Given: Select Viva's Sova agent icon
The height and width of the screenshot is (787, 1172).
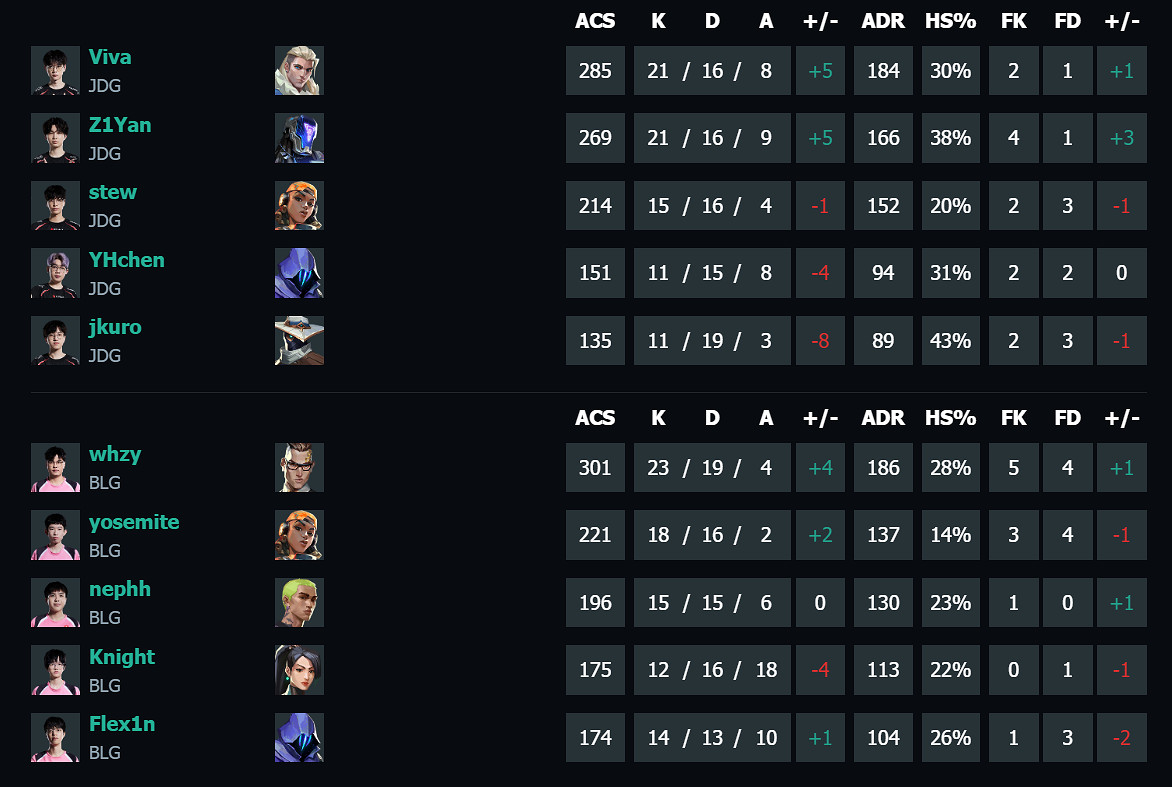Looking at the screenshot, I should 299,70.
